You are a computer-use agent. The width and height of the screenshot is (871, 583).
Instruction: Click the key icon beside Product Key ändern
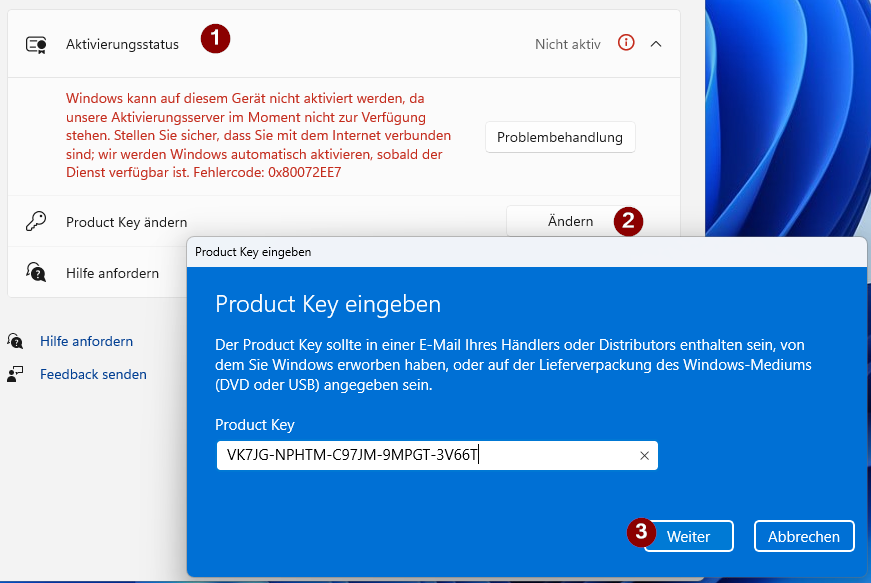click(36, 222)
